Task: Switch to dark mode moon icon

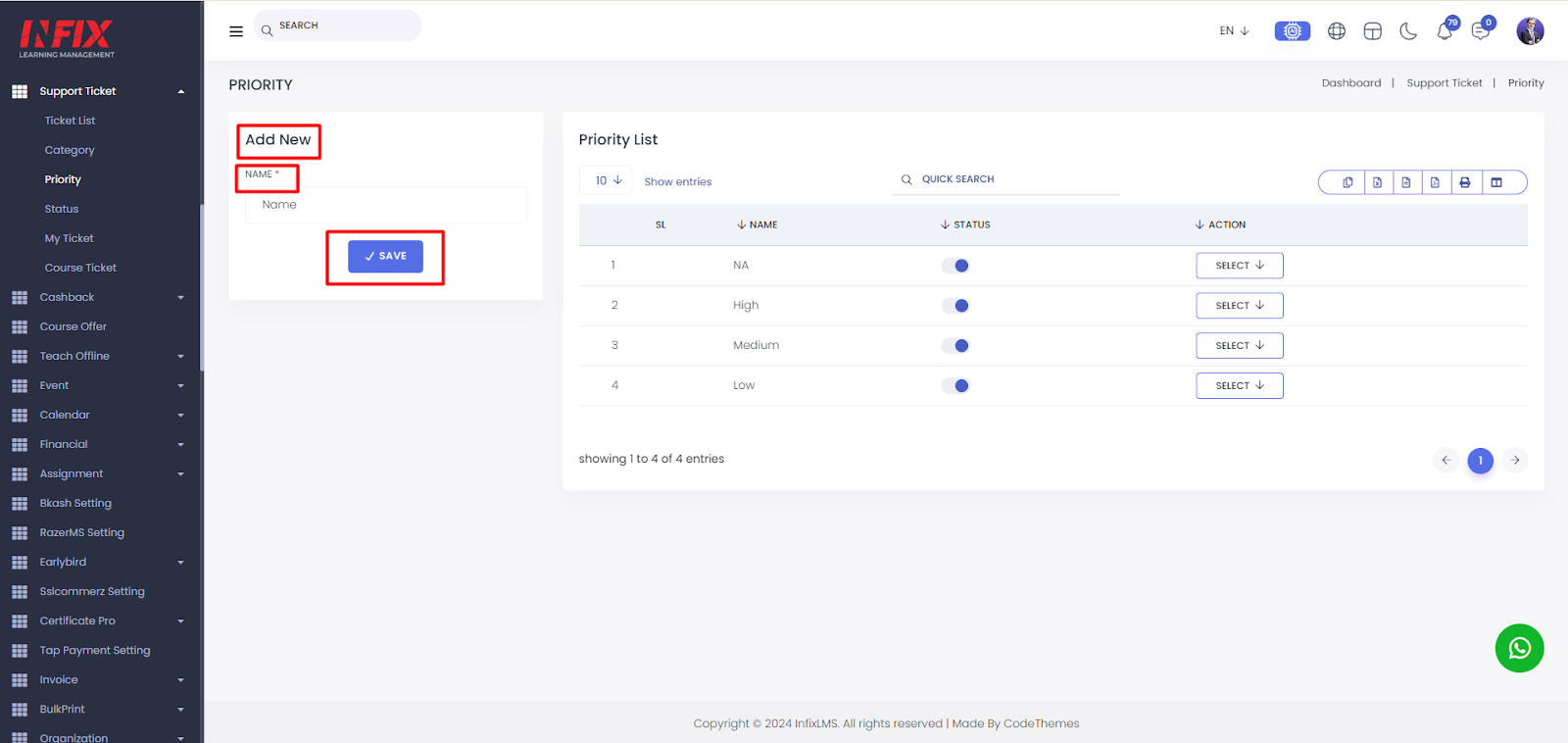Action: (x=1408, y=31)
